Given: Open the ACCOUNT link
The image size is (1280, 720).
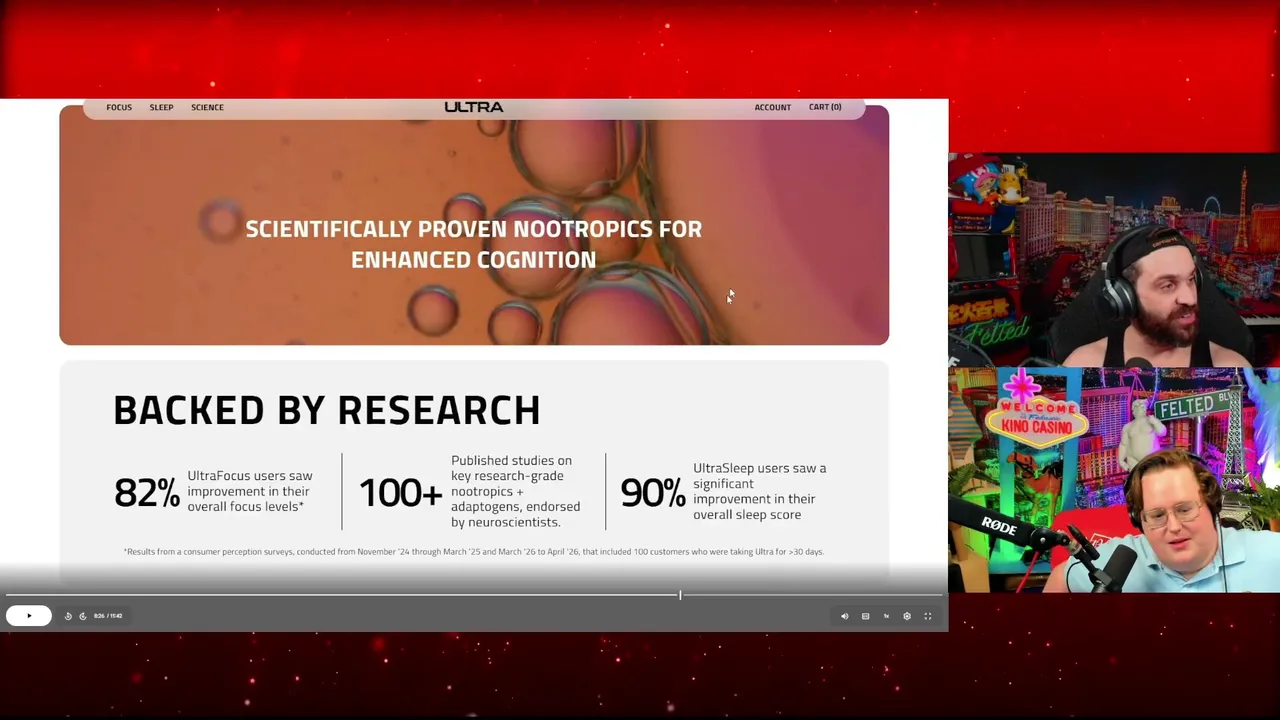Looking at the screenshot, I should 772,107.
